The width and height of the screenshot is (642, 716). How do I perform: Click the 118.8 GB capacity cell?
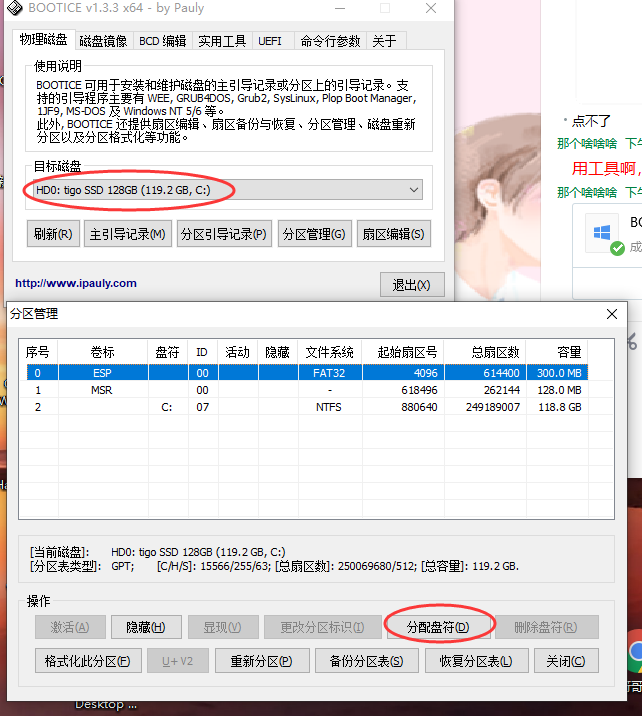coord(559,407)
